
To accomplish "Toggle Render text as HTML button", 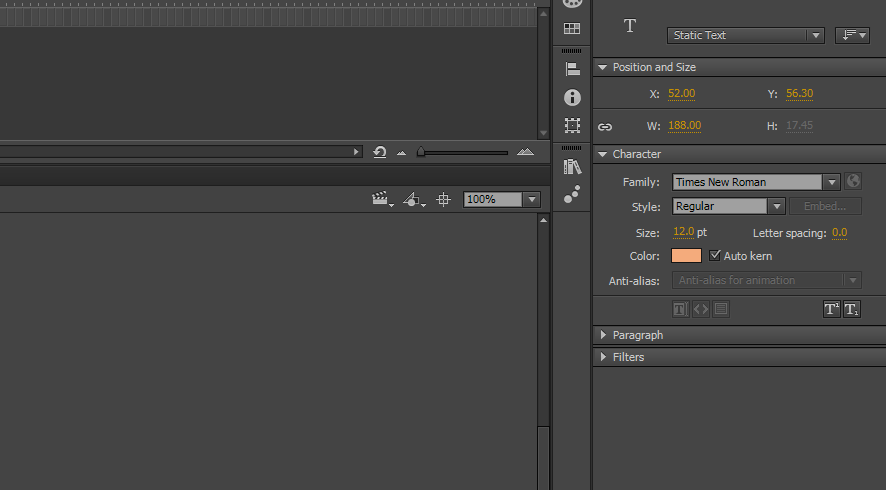I will [x=701, y=309].
